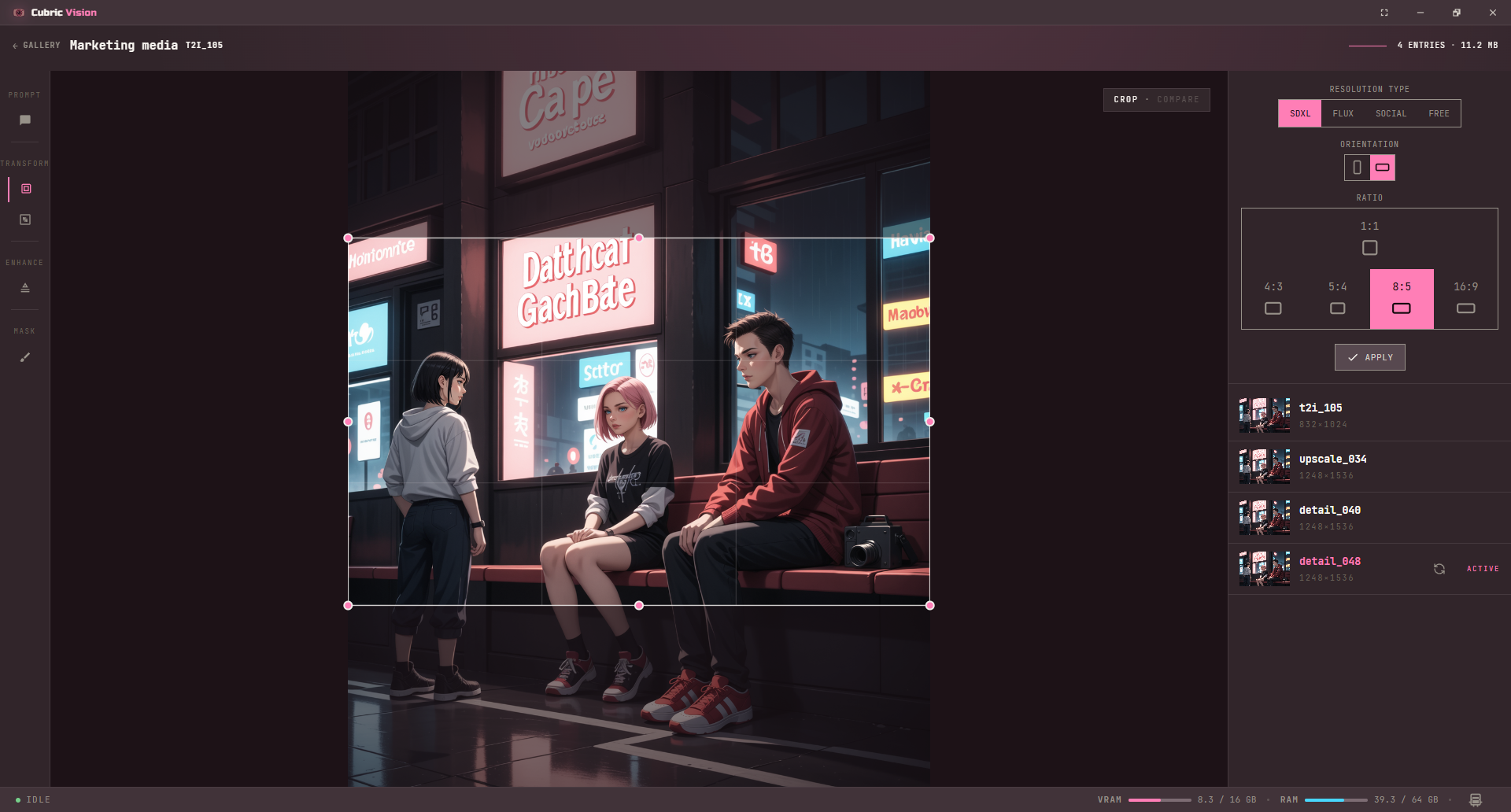The image size is (1511, 812).
Task: Click the left-middle crop handle
Action: coord(348,422)
